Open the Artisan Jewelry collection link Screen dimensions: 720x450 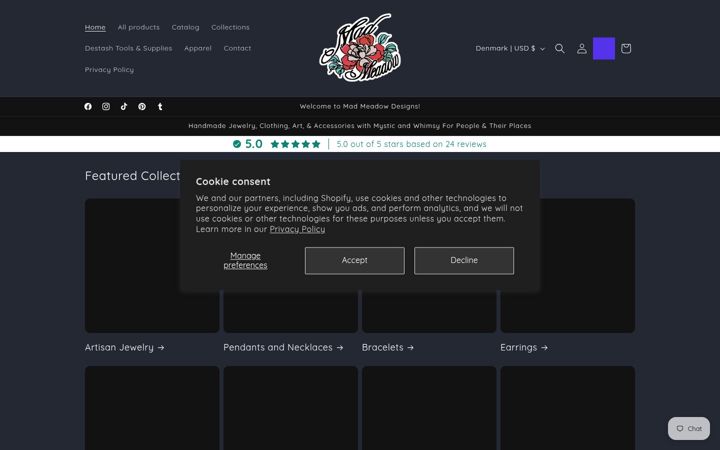click(x=124, y=348)
